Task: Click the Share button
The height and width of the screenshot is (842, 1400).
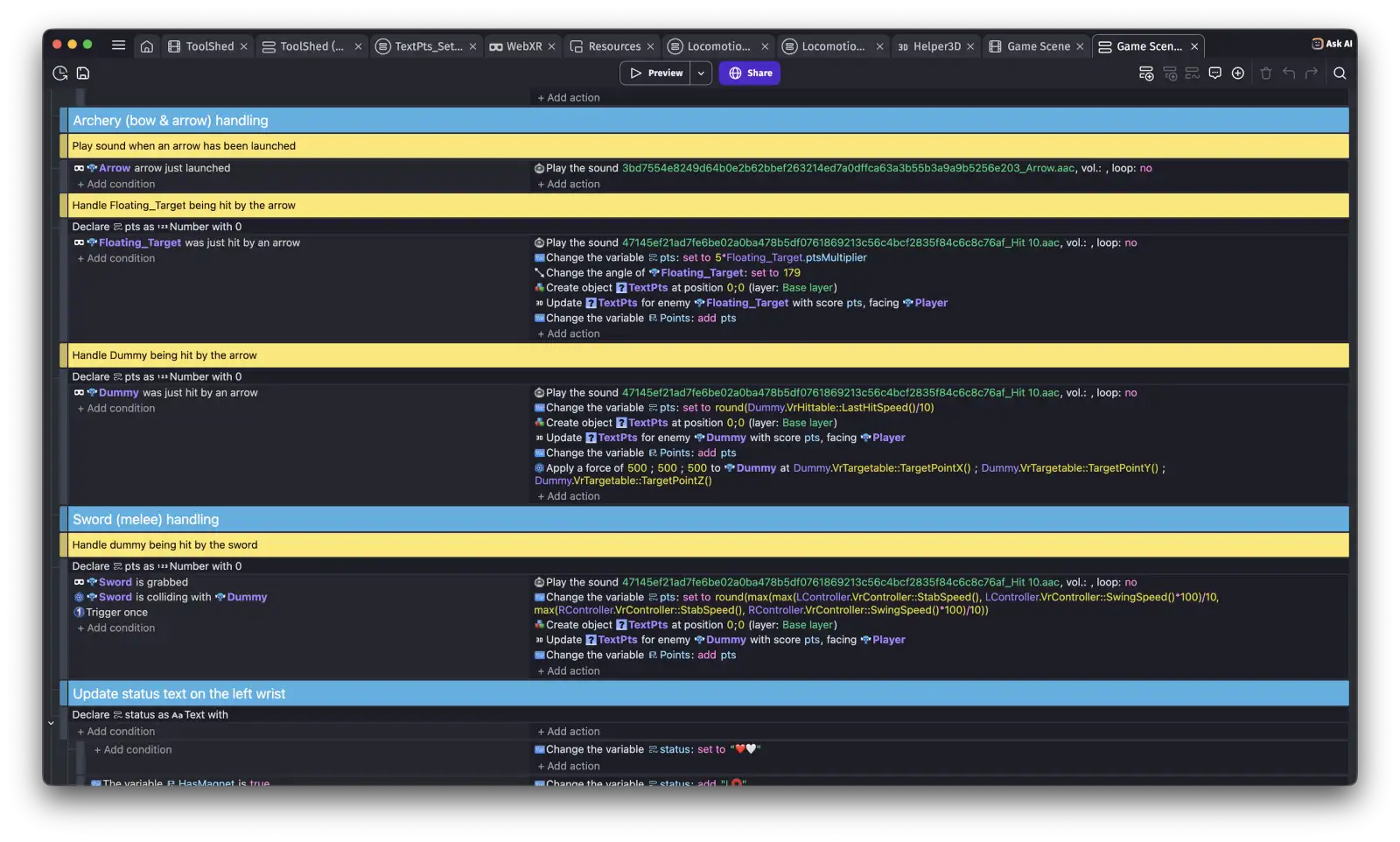Action: [x=750, y=74]
